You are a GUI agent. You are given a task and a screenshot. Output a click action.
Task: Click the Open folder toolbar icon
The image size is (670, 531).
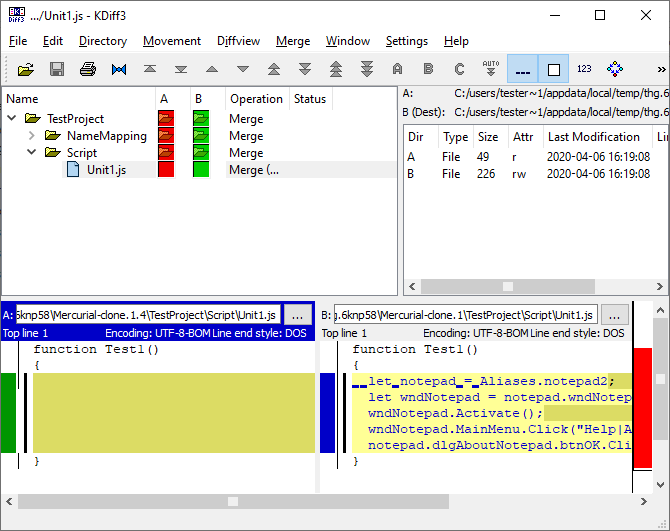(x=26, y=69)
